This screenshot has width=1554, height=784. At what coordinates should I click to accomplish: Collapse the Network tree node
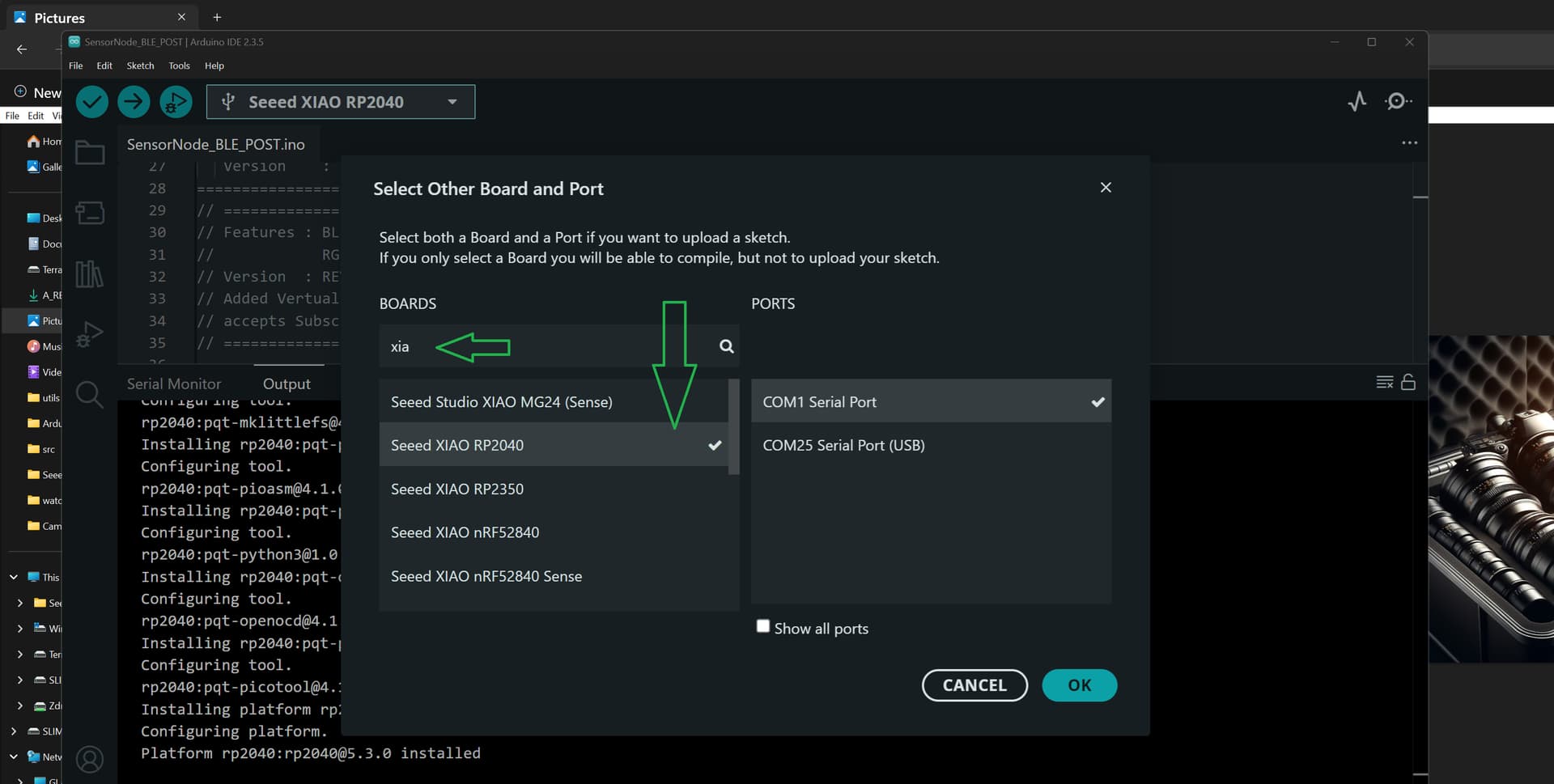click(x=14, y=756)
